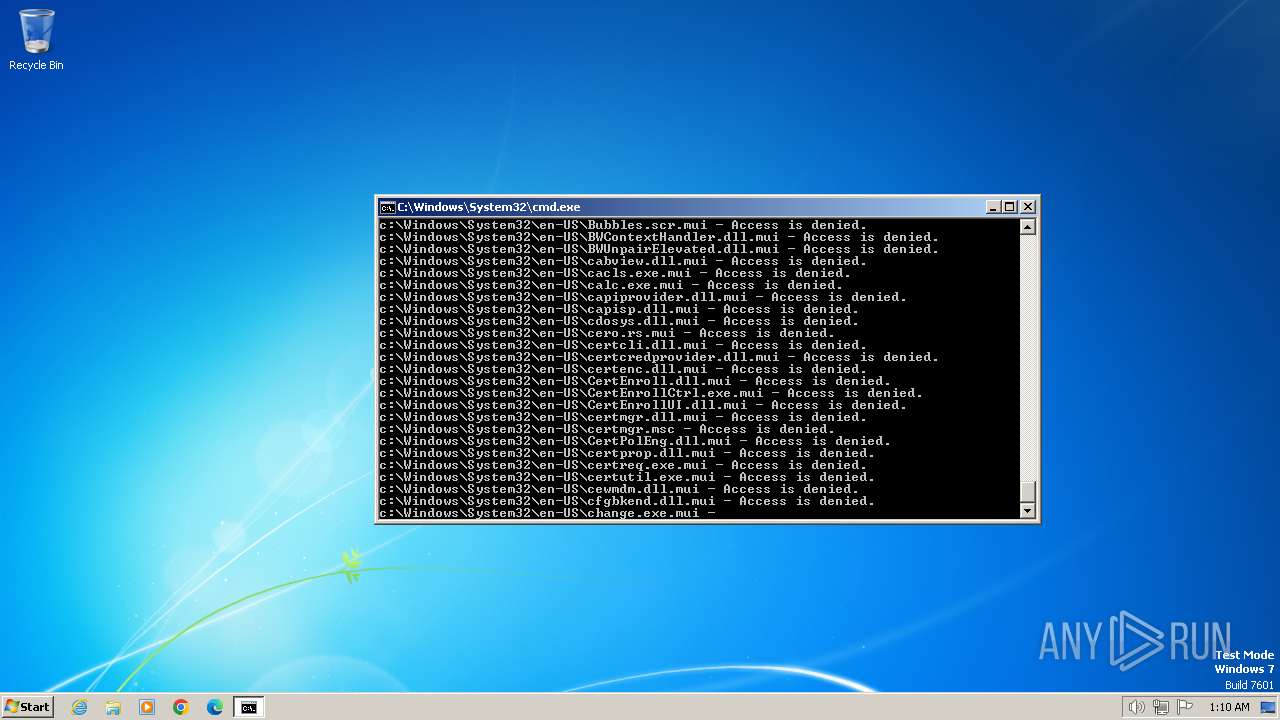
Task: Click the certreq.exe.mui output line
Action: (x=623, y=465)
